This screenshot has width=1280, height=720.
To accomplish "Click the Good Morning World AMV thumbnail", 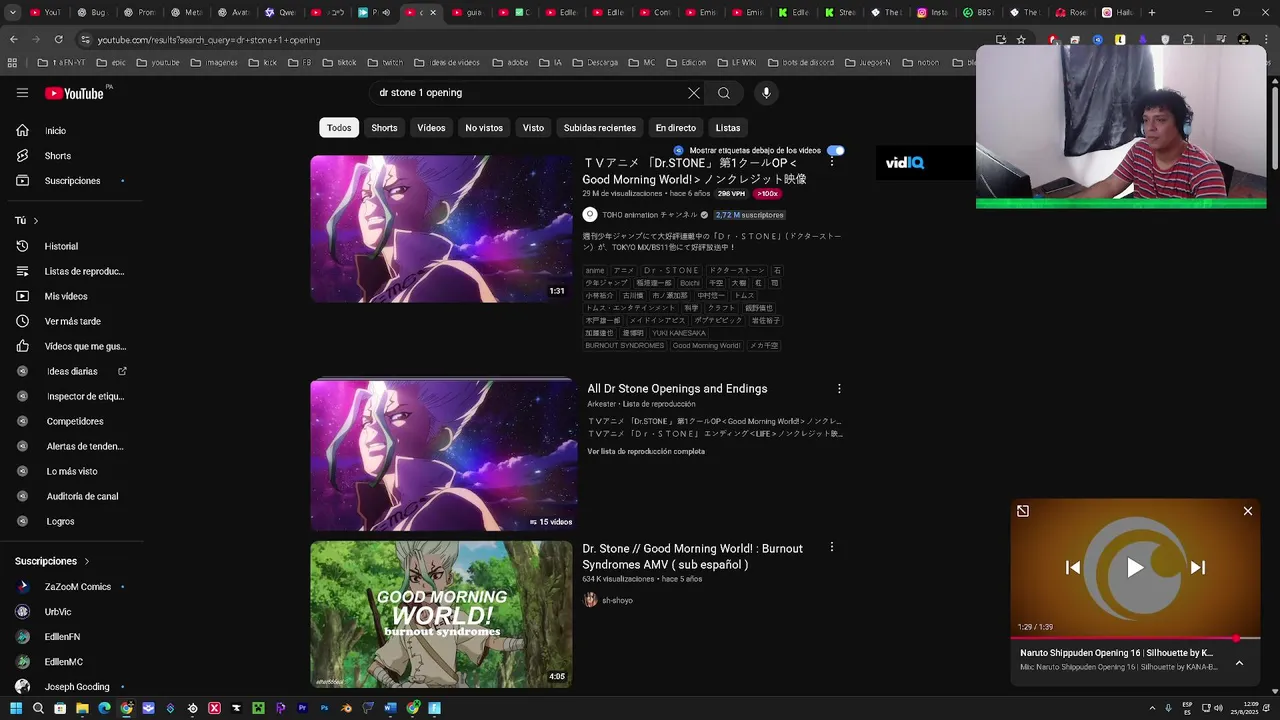I will coord(441,614).
